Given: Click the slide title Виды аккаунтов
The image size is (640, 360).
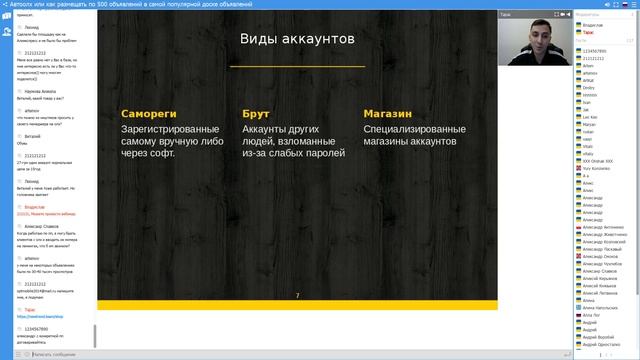Looking at the screenshot, I should point(297,39).
